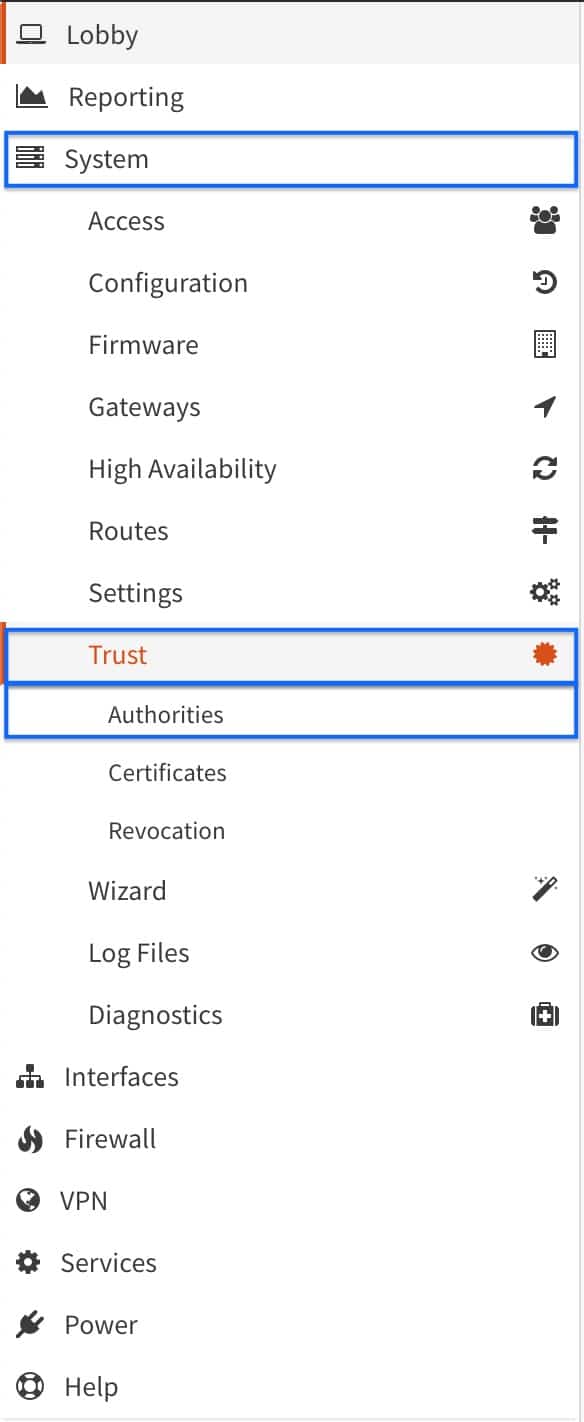Click the magic wand icon beside Wizard
Image resolution: width=584 pixels, height=1422 pixels.
pos(544,889)
